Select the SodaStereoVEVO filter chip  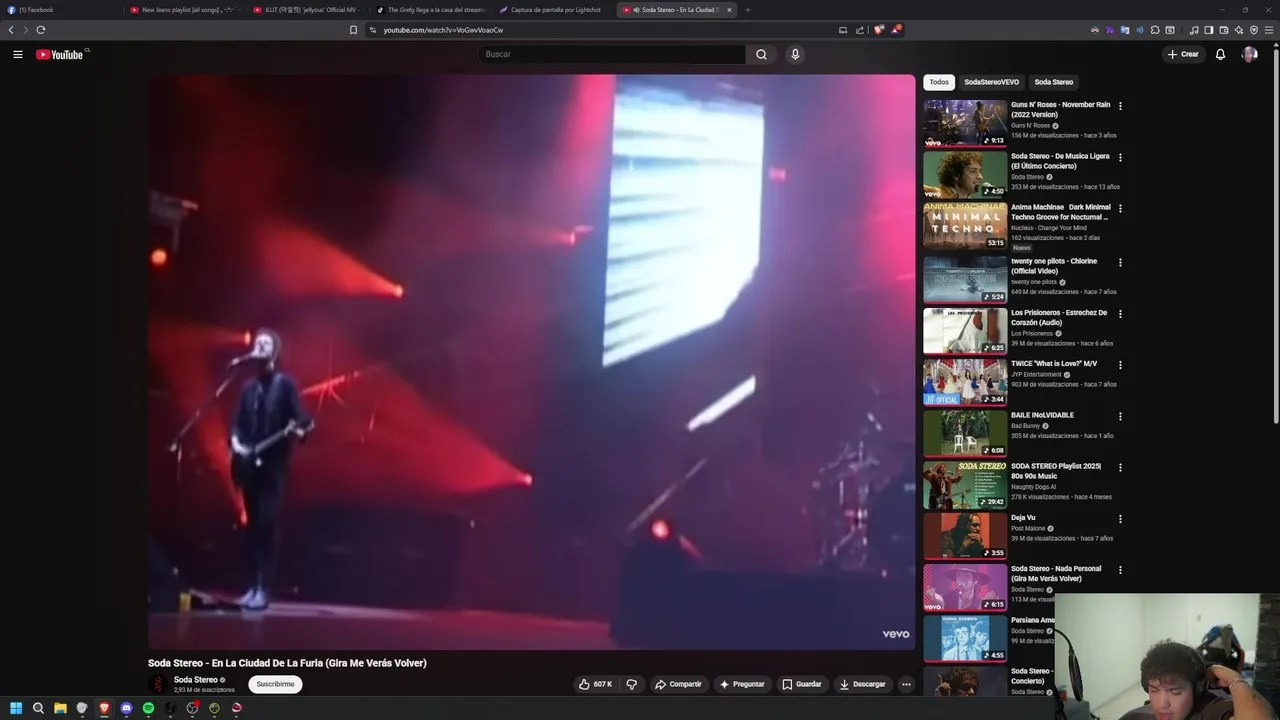coord(991,82)
